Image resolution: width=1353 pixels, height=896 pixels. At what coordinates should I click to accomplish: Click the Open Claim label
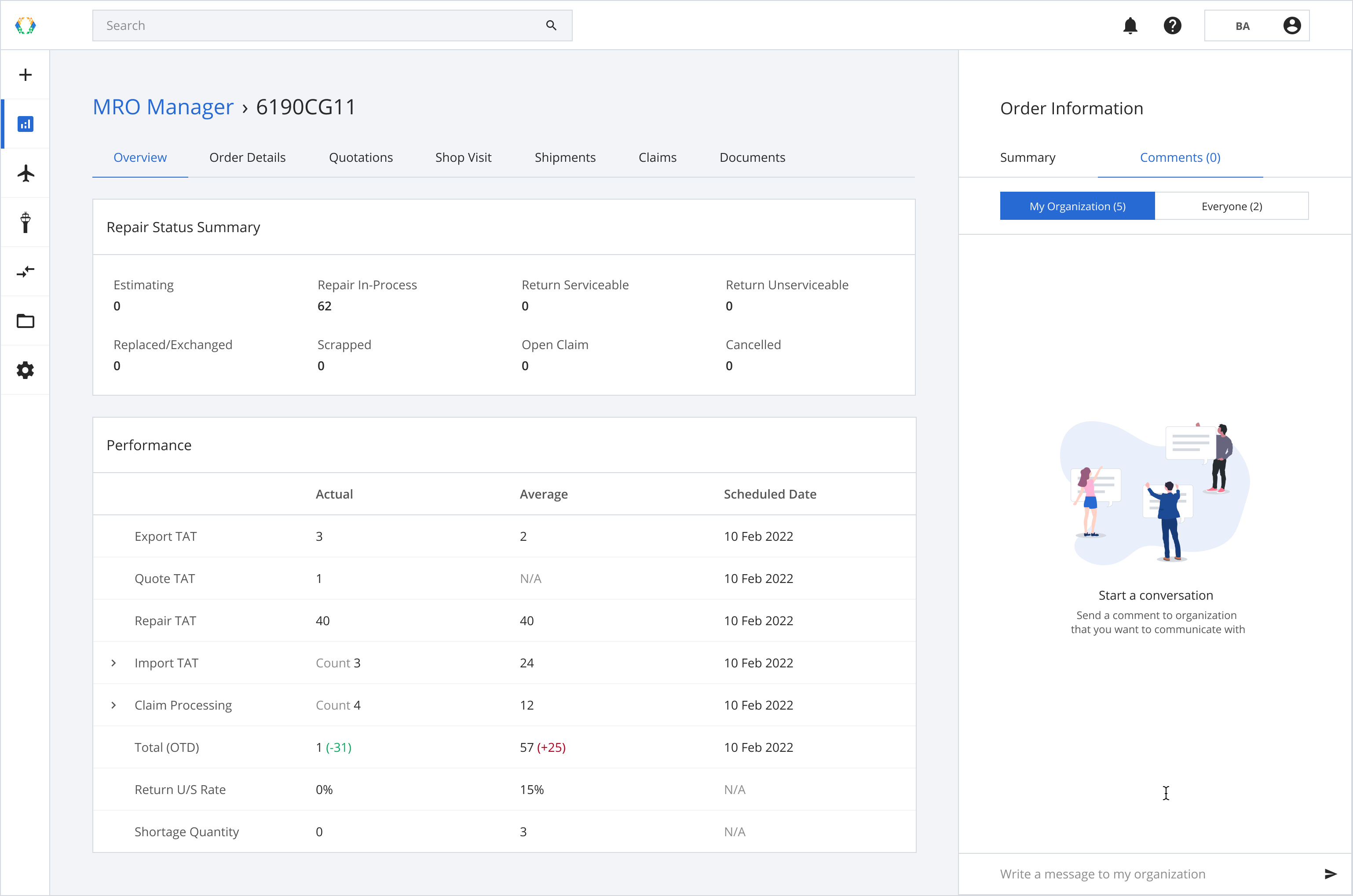(555, 345)
